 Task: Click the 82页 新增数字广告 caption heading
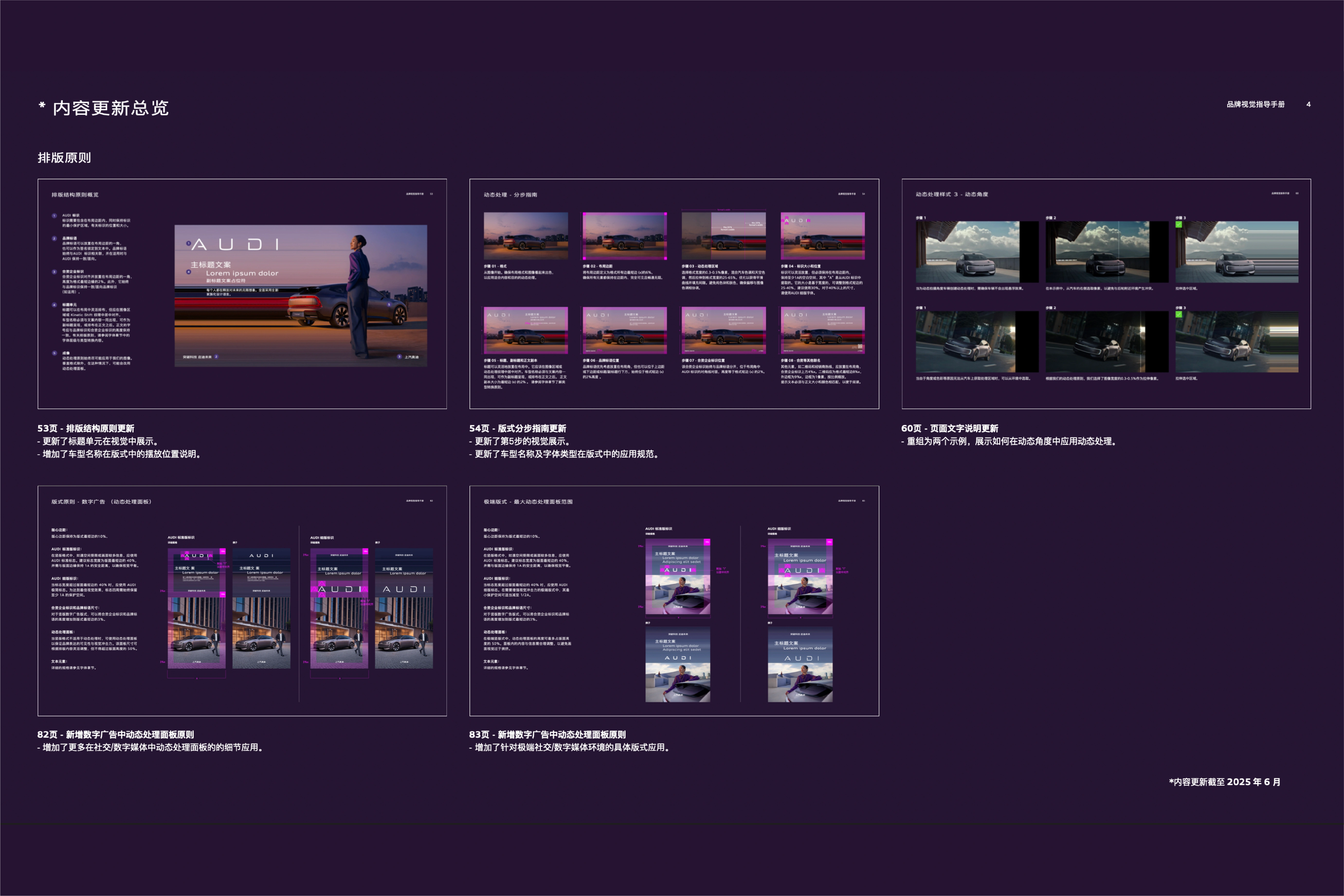[x=116, y=735]
